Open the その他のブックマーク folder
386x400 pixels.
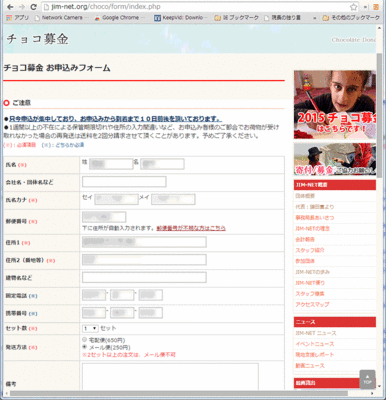tap(351, 18)
